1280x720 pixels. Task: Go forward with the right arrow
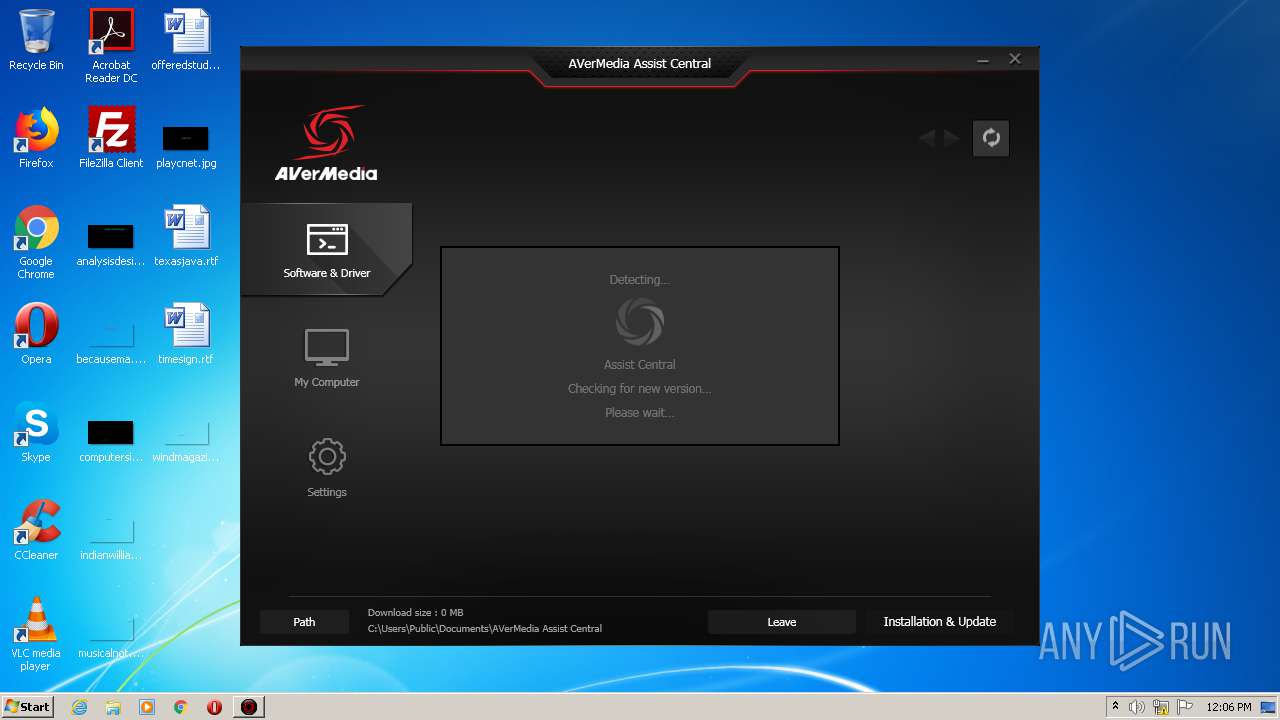coord(951,138)
